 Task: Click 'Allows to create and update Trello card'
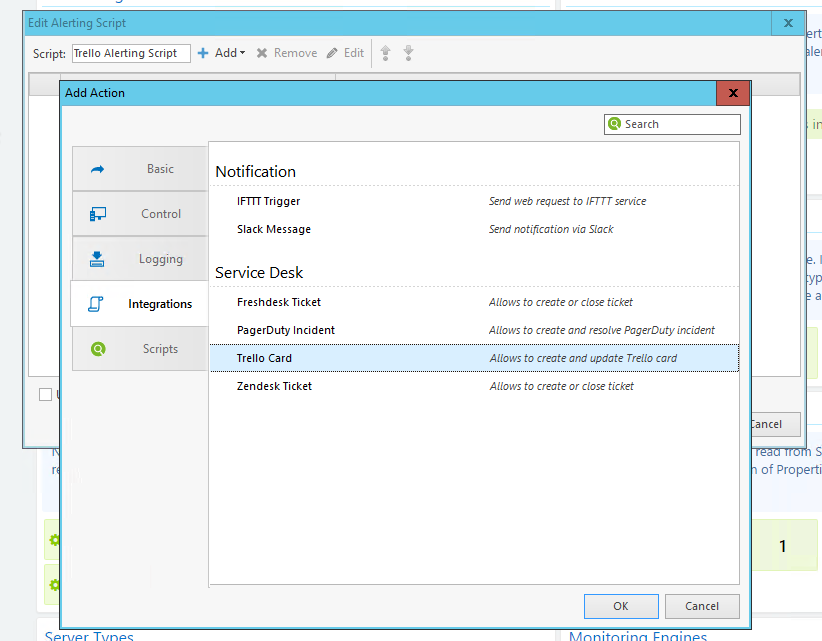click(x=583, y=358)
